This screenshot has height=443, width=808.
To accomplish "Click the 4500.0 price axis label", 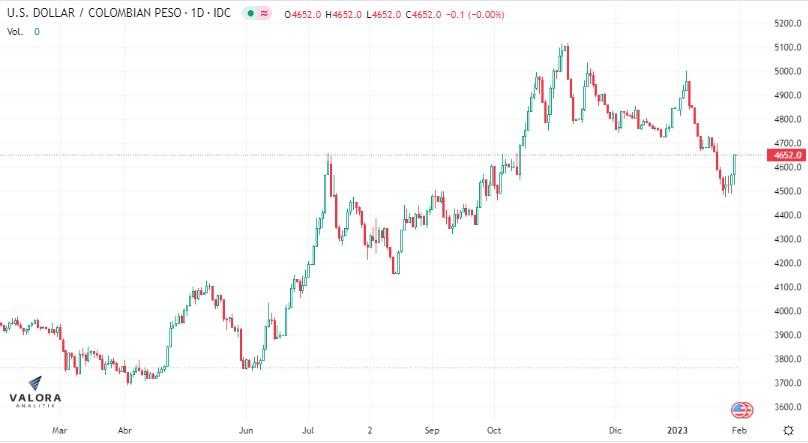I will (x=787, y=191).
